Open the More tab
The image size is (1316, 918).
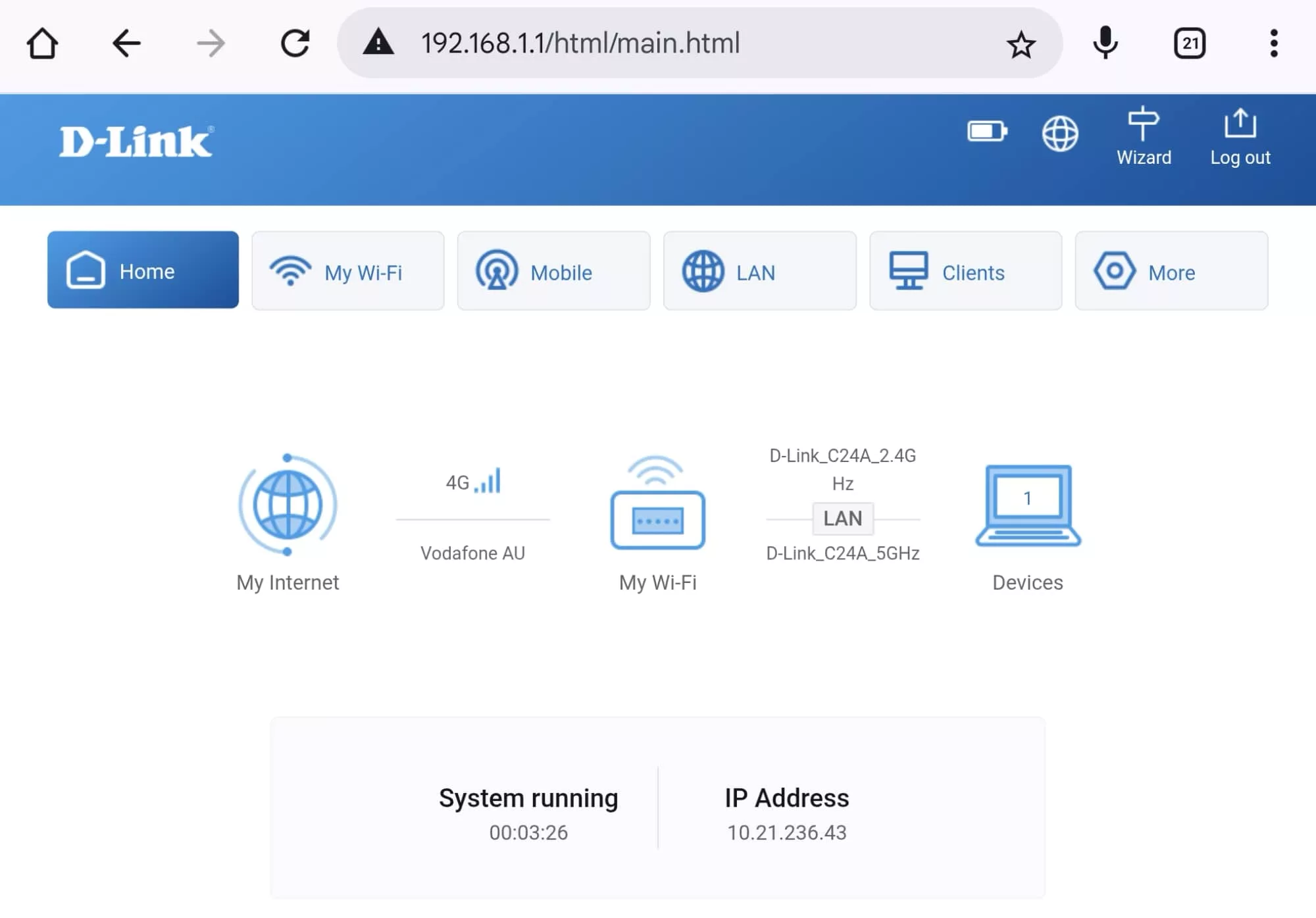point(1171,271)
